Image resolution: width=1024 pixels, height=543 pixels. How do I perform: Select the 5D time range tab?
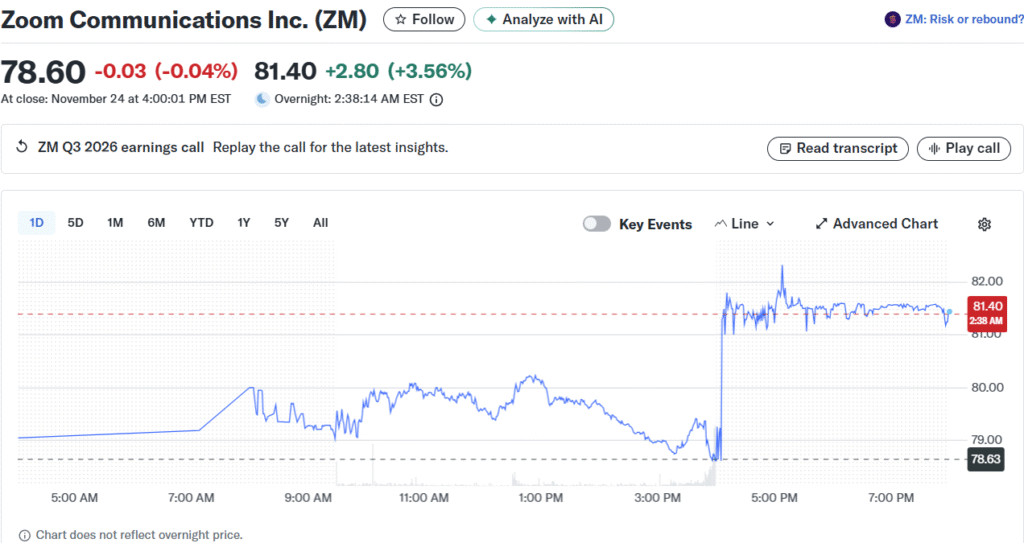coord(76,223)
